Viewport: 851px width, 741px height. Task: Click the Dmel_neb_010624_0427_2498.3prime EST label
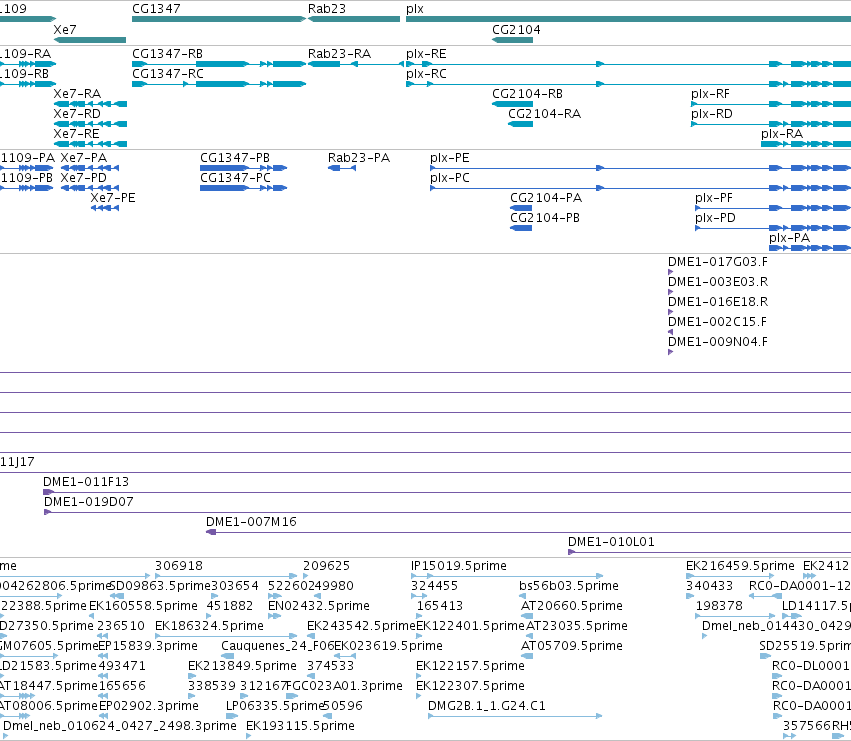point(120,726)
